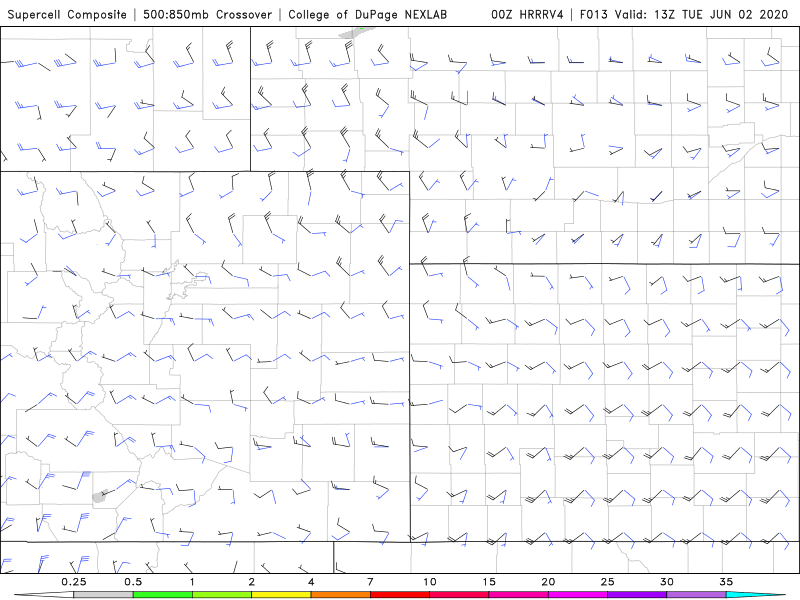
Task: Click the legend value 15
Action: [489, 582]
